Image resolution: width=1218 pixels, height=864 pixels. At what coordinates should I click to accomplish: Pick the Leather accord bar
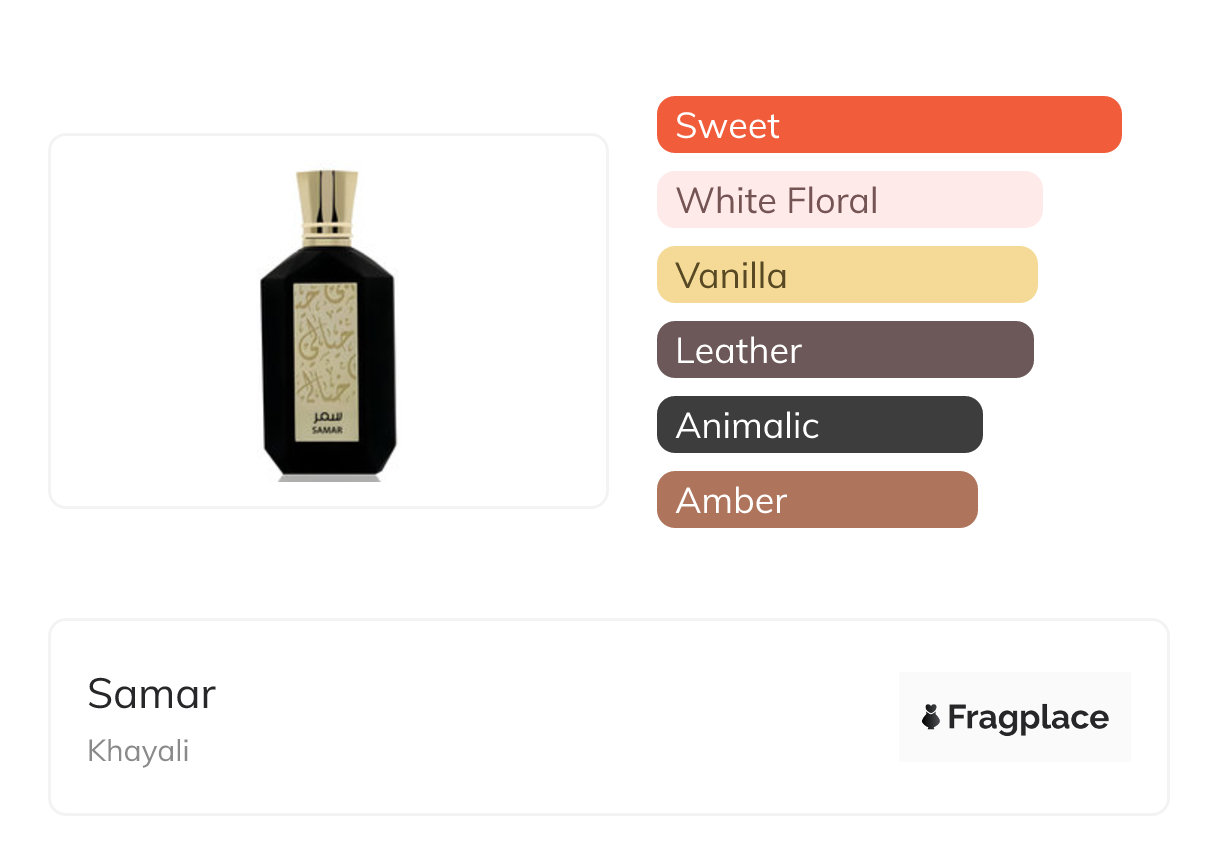pos(844,350)
